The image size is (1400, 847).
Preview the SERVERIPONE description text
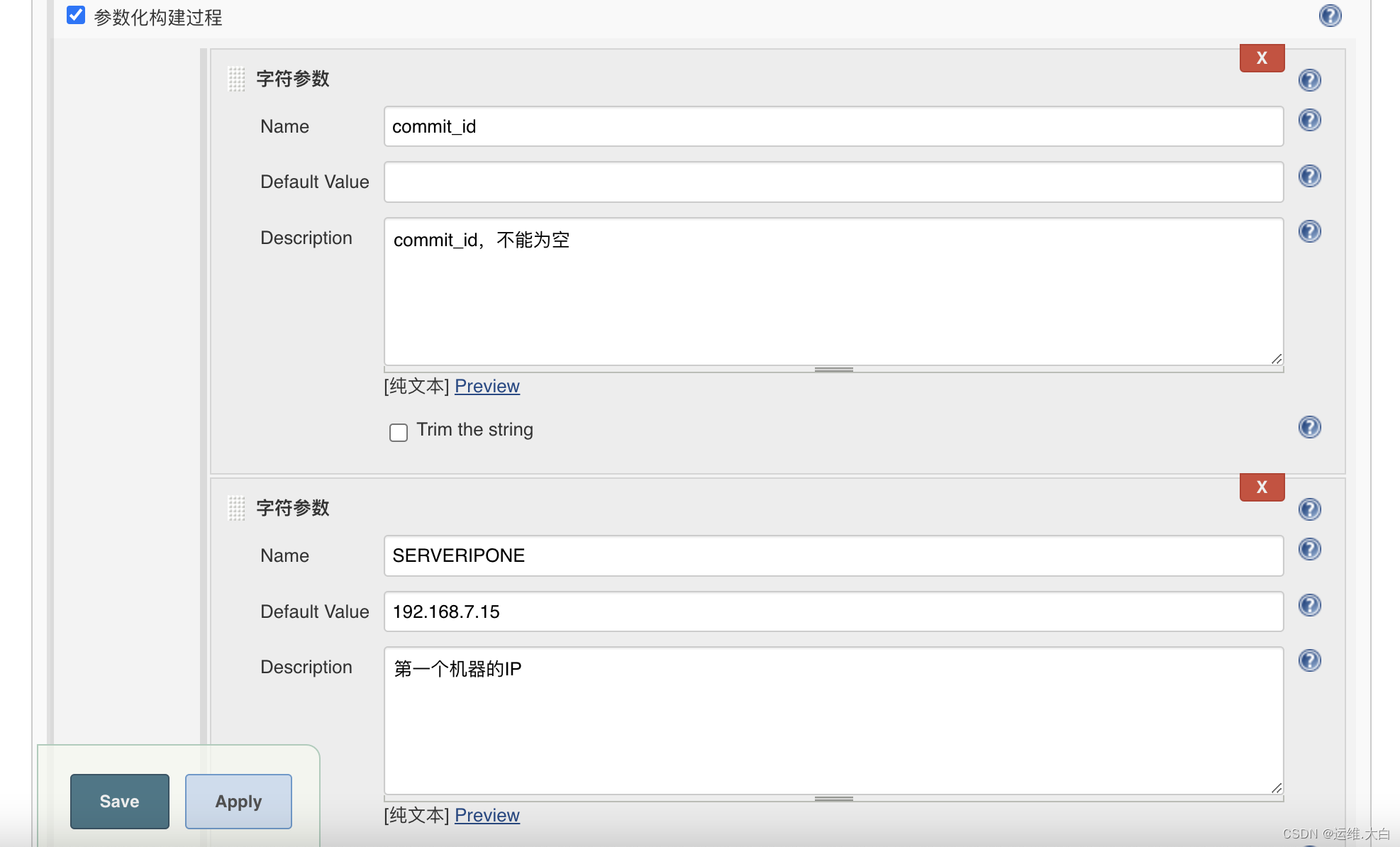click(487, 813)
